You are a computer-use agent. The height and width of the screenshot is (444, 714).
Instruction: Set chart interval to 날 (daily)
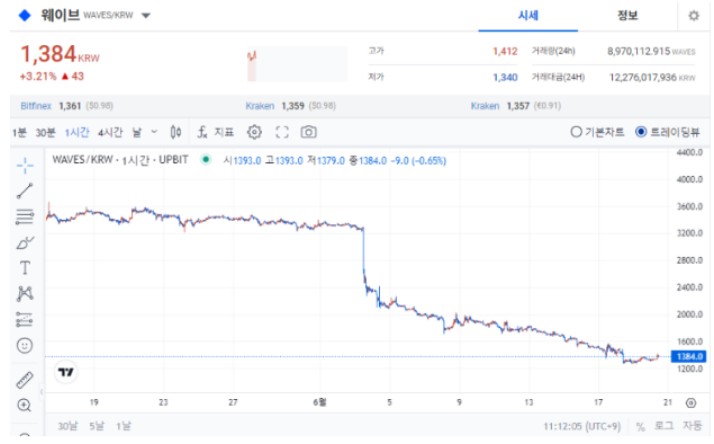click(137, 133)
